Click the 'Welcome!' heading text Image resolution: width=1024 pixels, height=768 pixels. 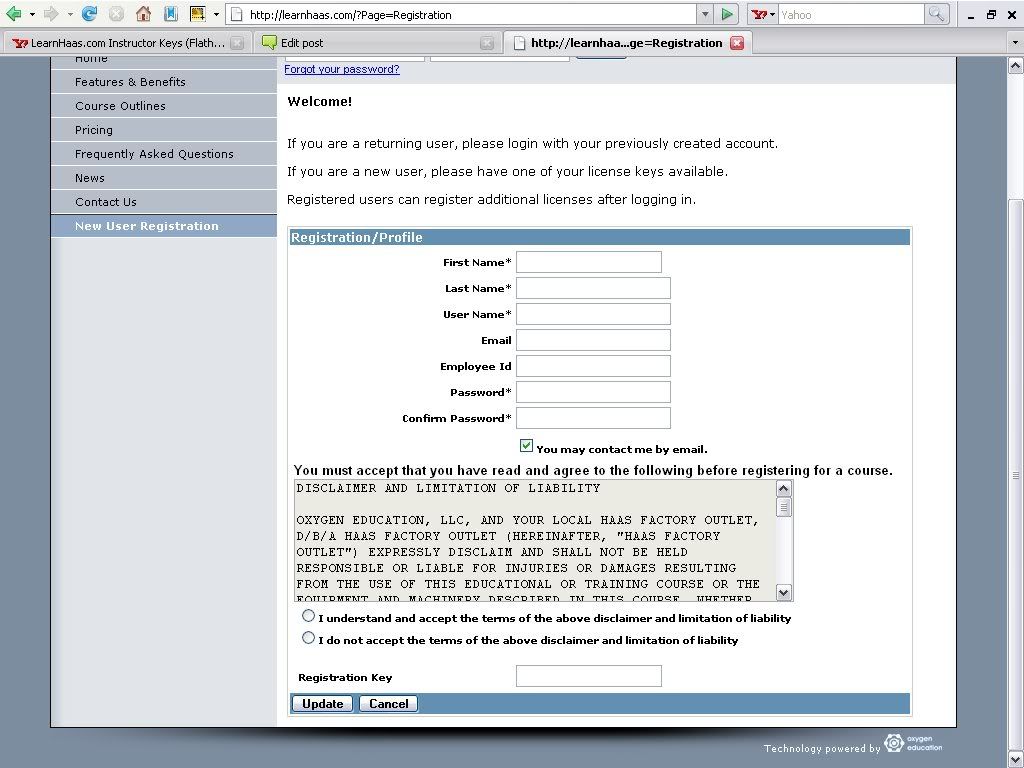[319, 102]
